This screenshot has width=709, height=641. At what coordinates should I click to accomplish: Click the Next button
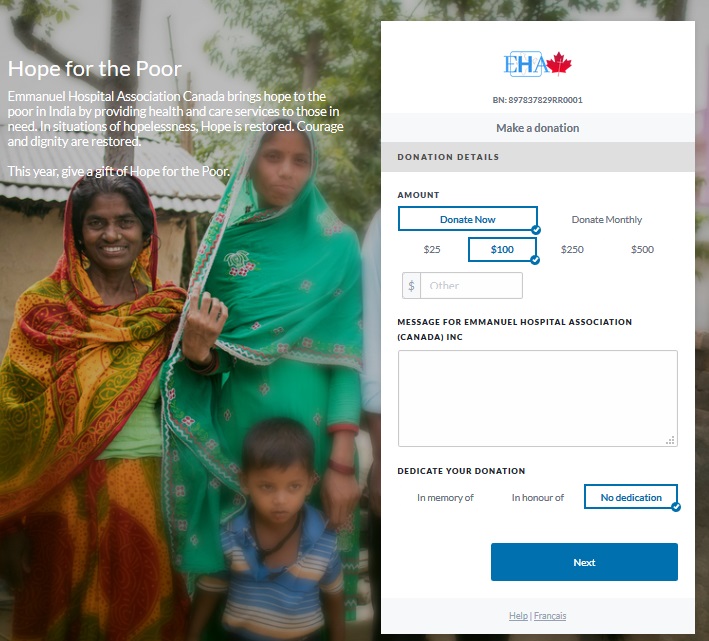584,562
